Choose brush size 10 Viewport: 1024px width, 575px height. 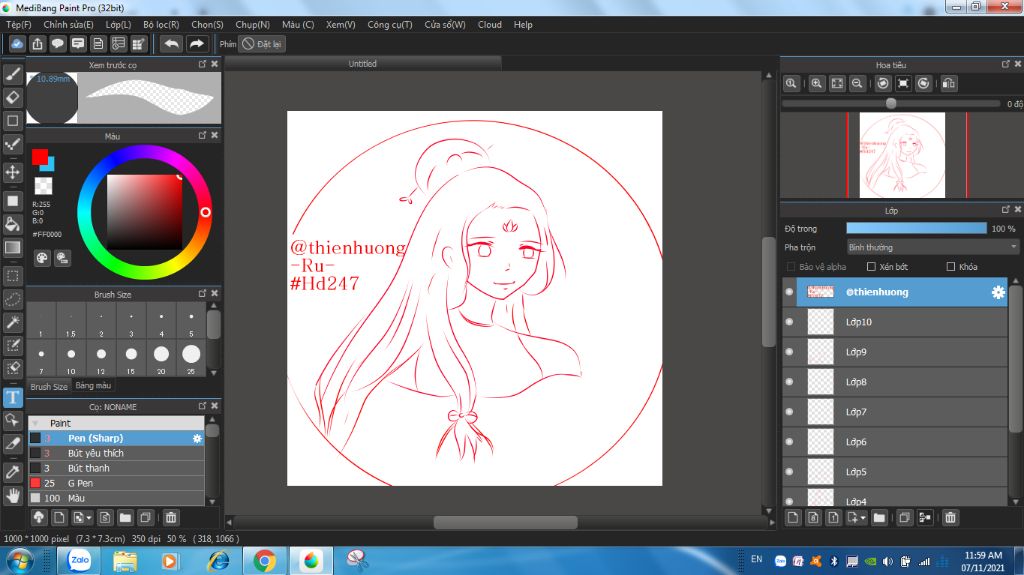[71, 357]
